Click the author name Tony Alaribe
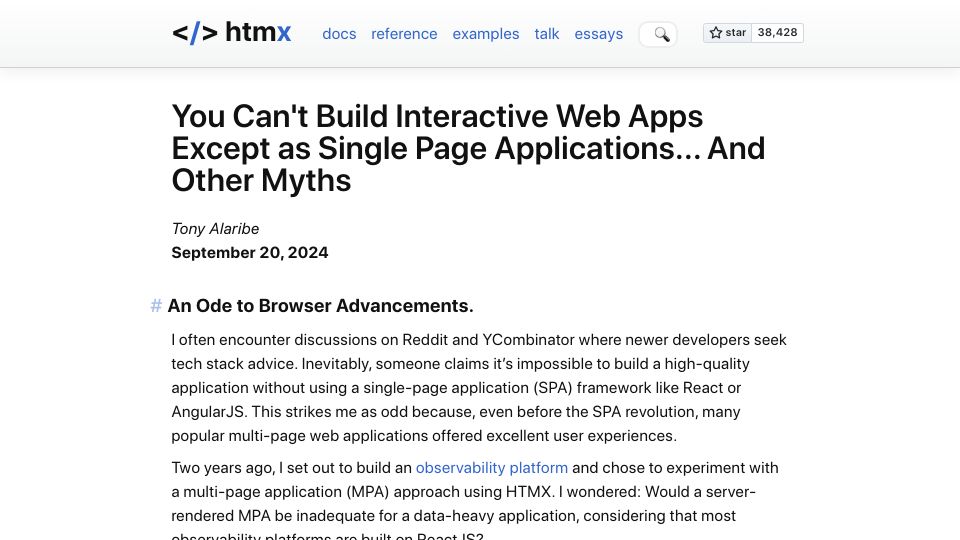 coord(216,228)
